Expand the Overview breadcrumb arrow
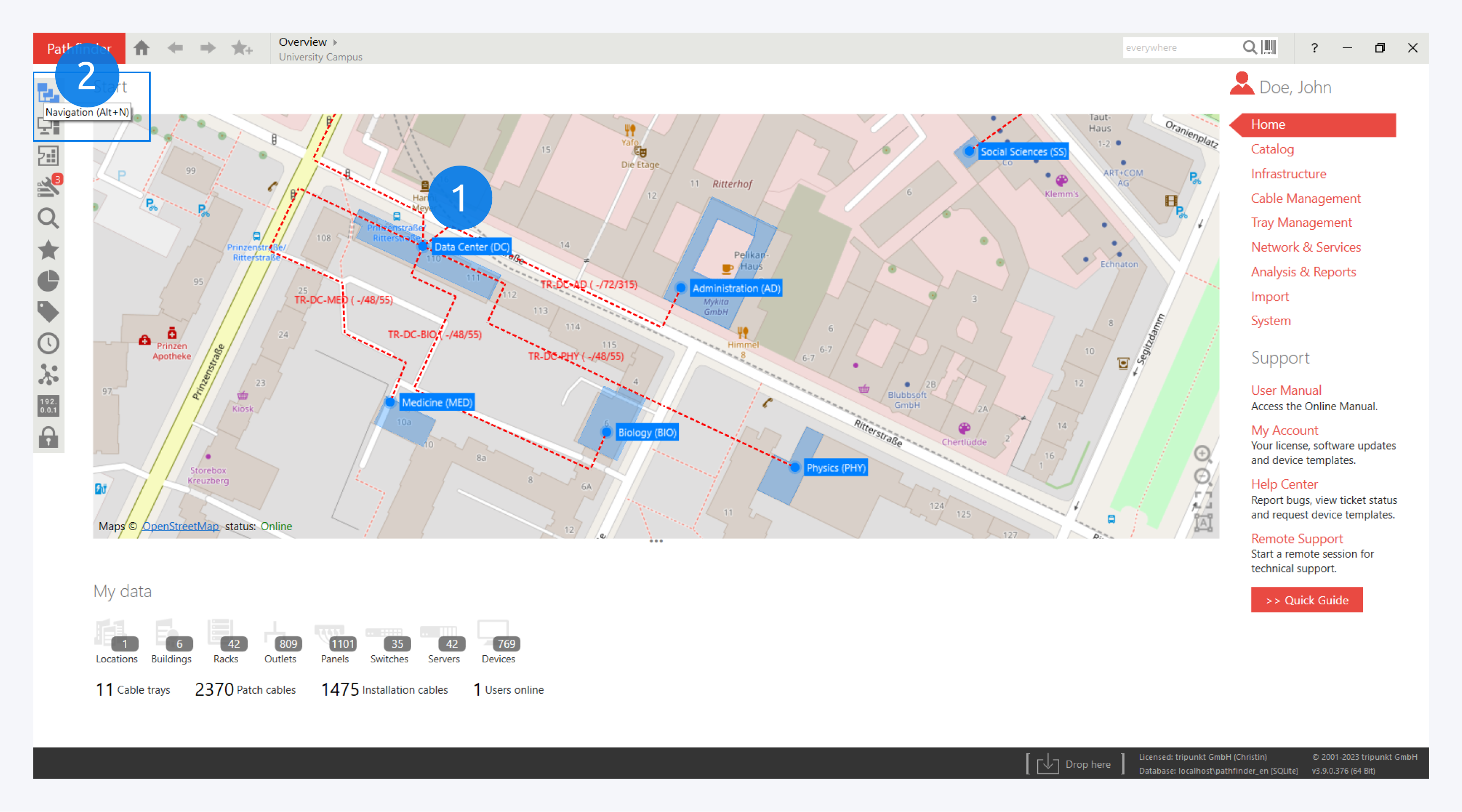Screen dimensions: 1462x812 point(336,42)
